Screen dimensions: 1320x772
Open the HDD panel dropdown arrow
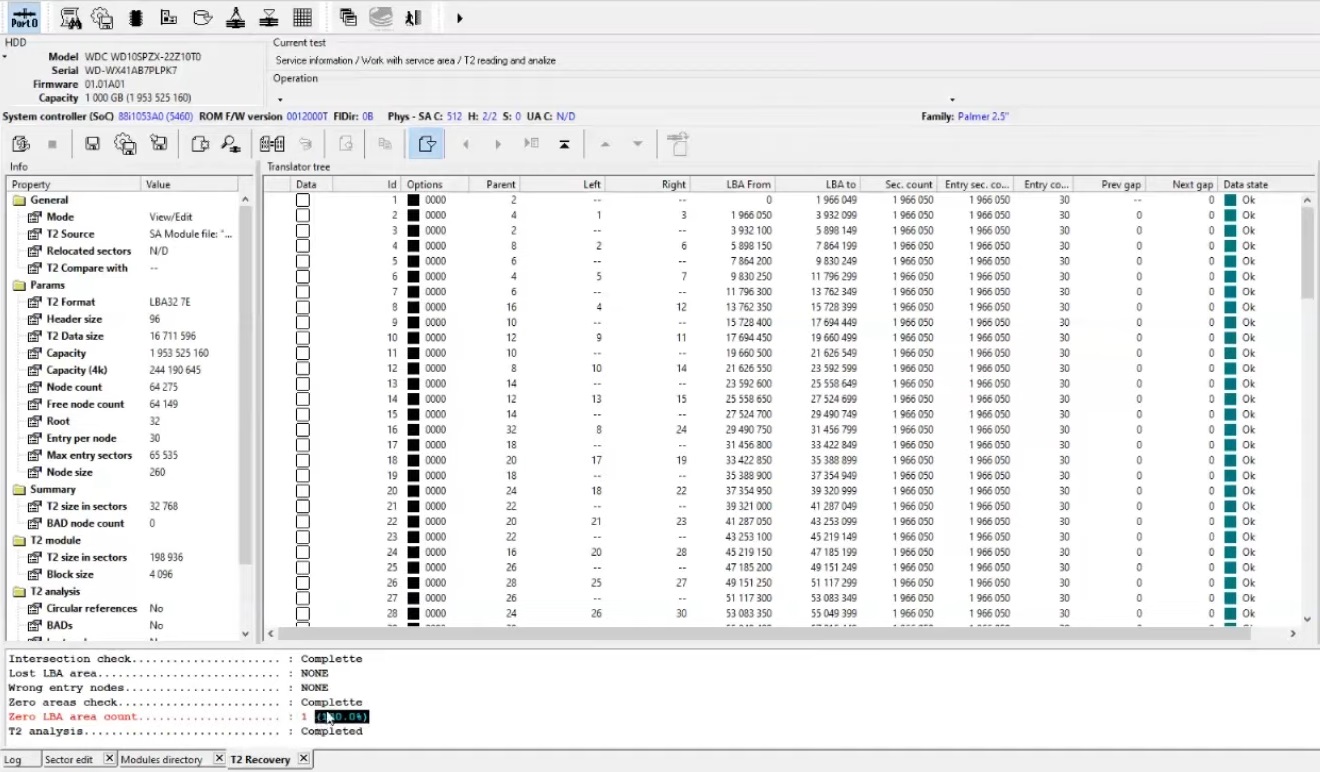4,56
